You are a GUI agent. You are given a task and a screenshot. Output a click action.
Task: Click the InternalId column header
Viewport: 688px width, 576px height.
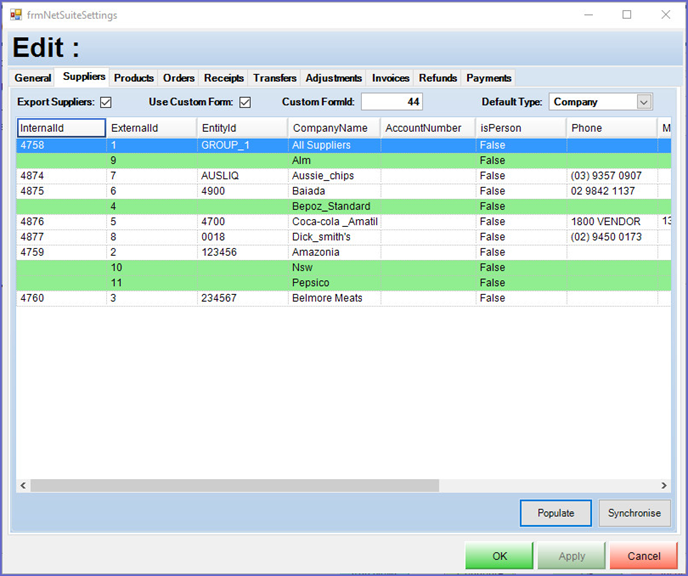tap(61, 128)
